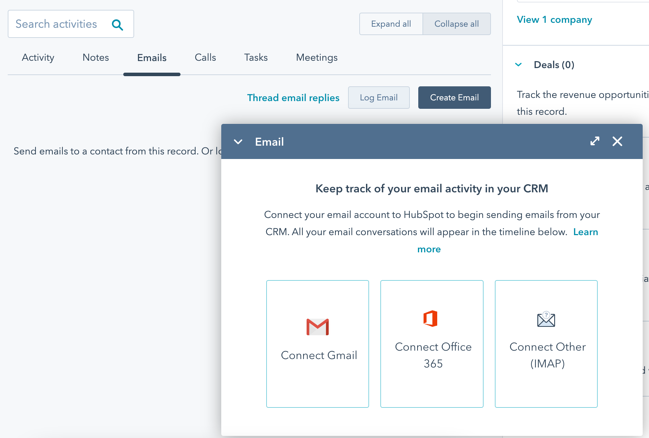Collapse the Deals (0) section chevron

pyautogui.click(x=518, y=65)
